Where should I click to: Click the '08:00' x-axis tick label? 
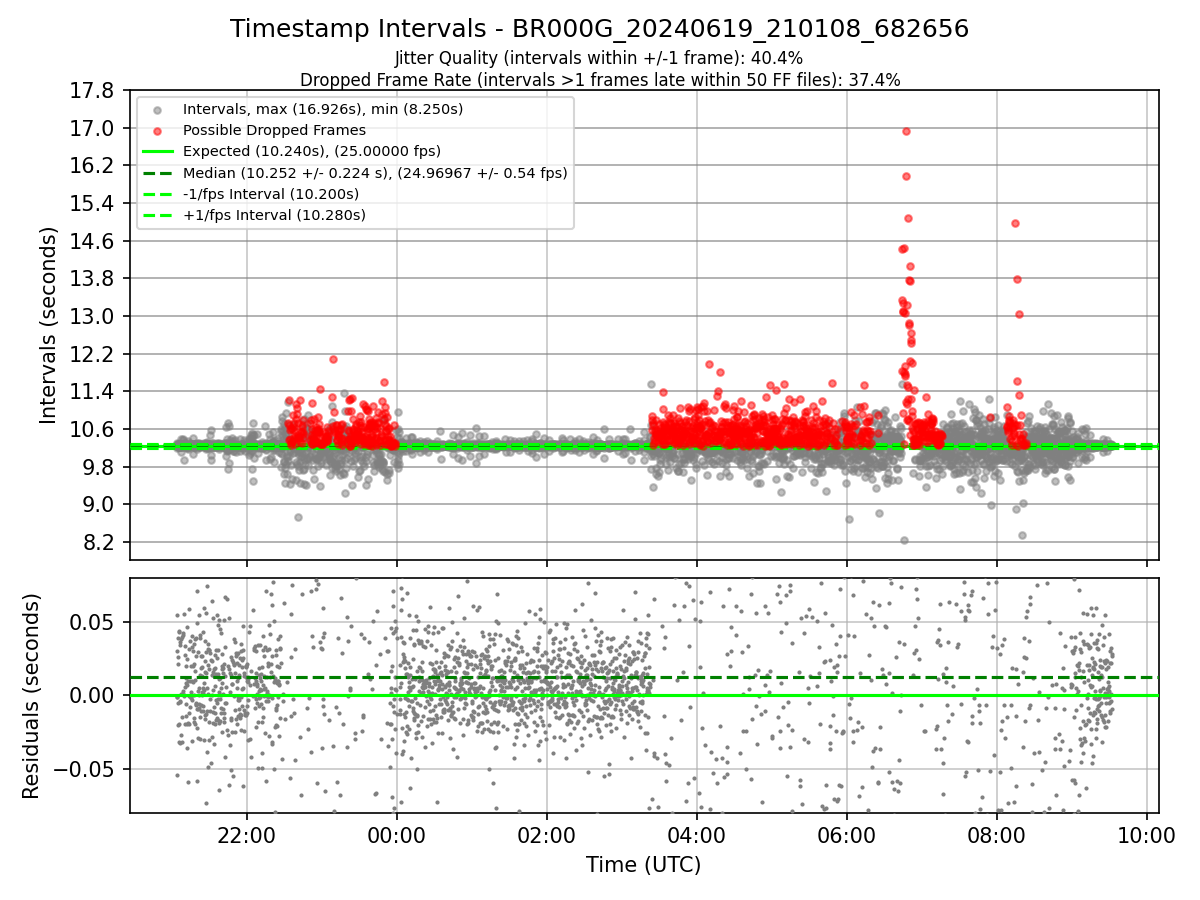tap(997, 834)
